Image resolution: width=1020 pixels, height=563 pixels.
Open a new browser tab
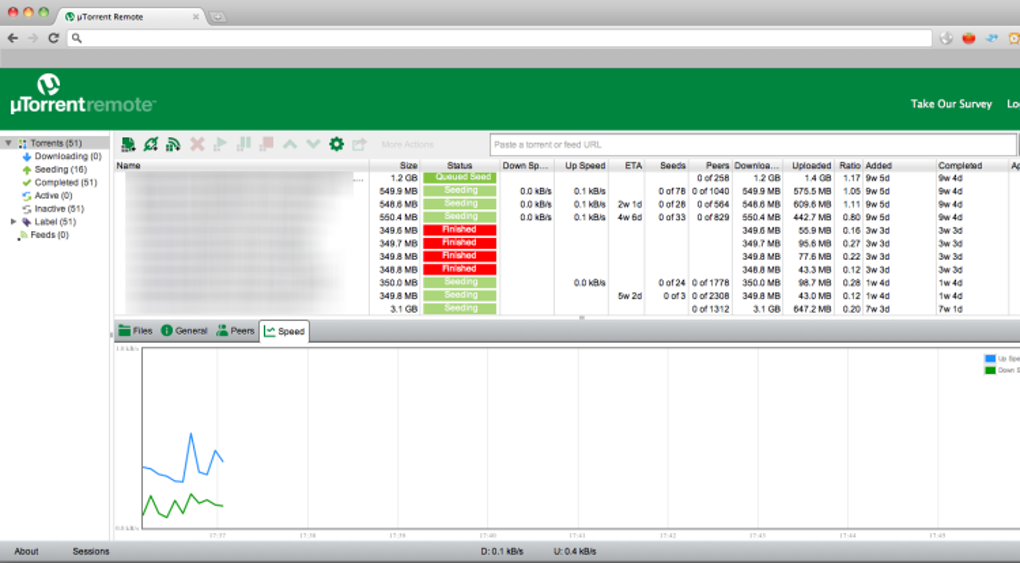[x=218, y=17]
